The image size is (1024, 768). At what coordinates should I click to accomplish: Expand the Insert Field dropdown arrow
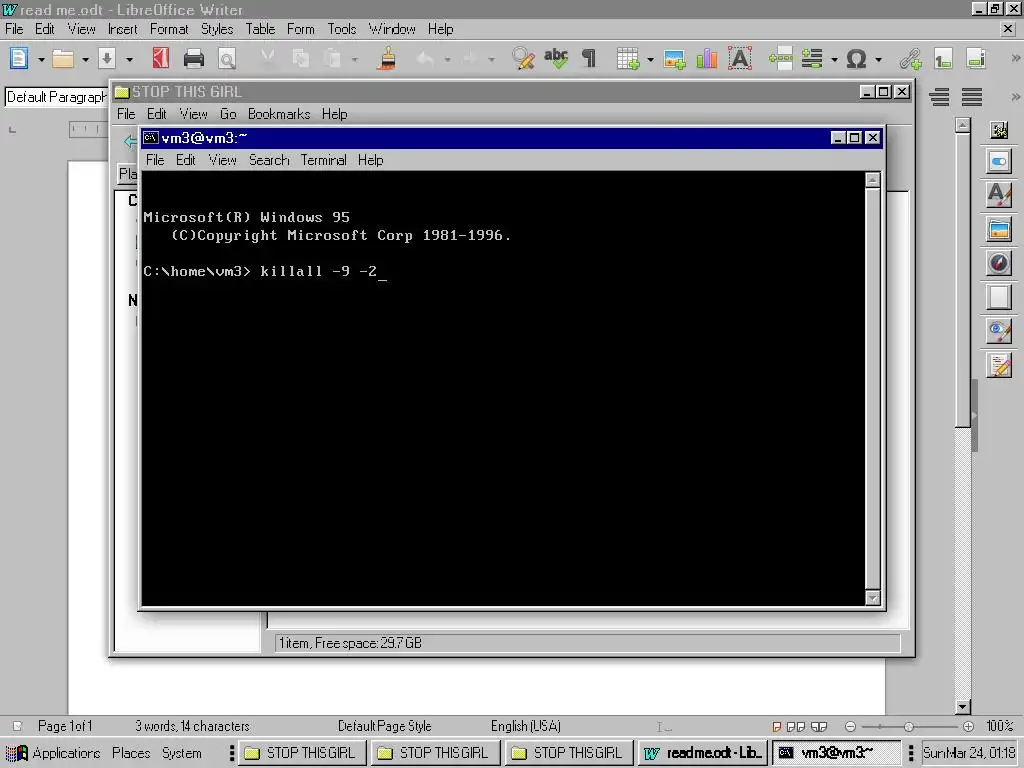tap(834, 59)
